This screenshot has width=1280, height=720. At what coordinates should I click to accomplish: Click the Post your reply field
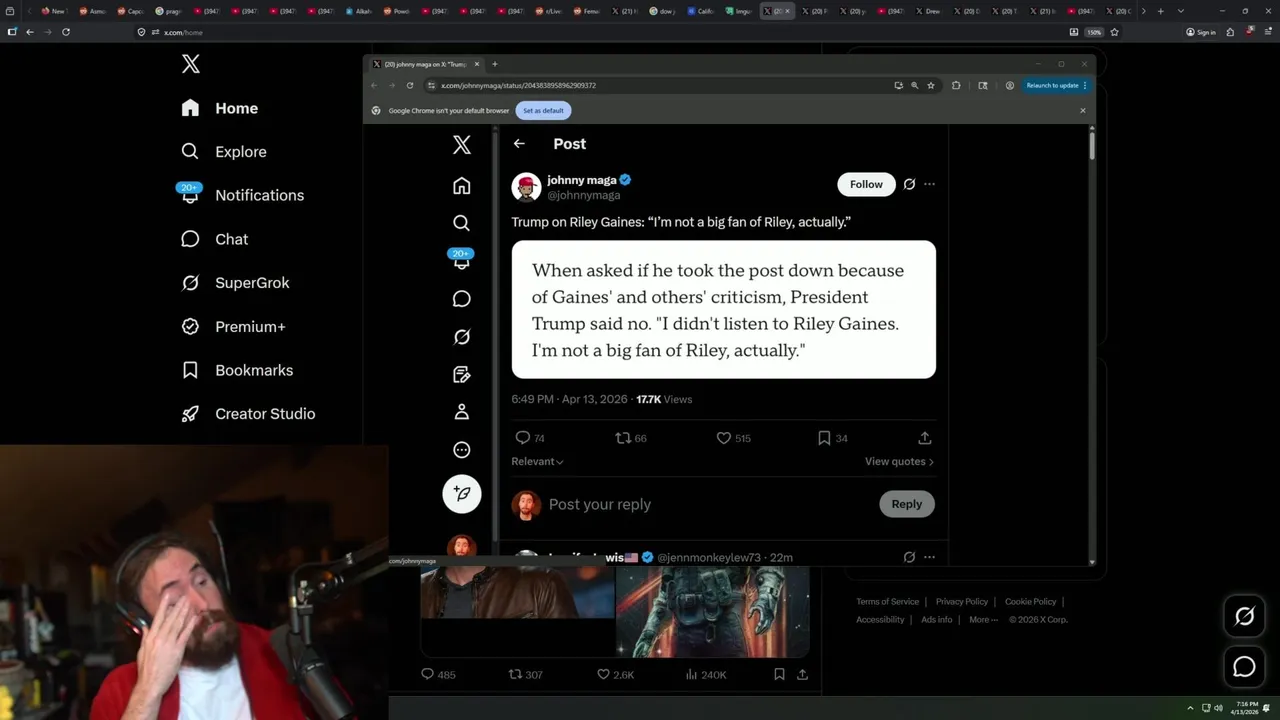[600, 505]
